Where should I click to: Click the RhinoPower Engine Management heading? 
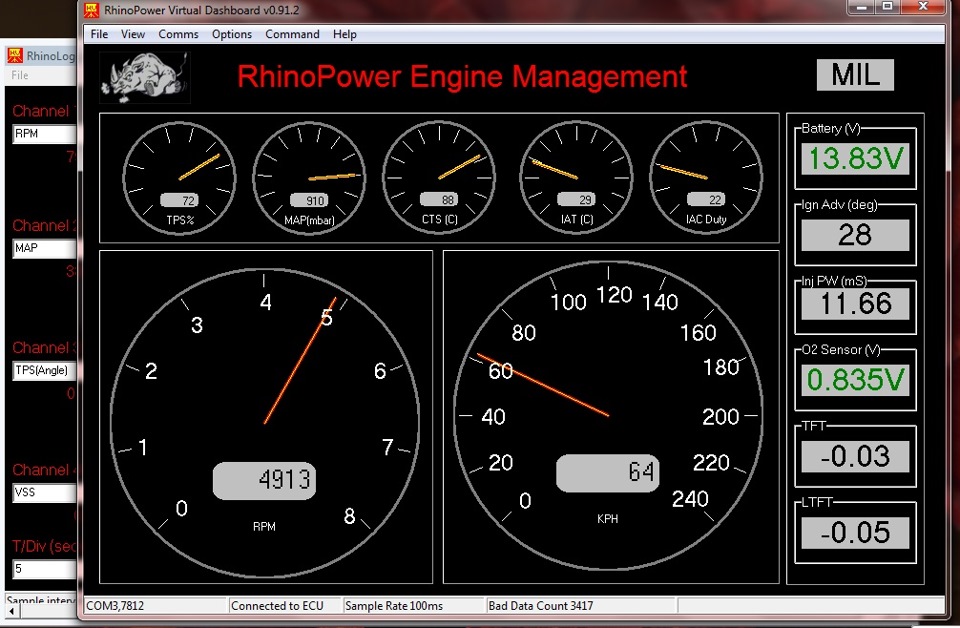[x=462, y=77]
